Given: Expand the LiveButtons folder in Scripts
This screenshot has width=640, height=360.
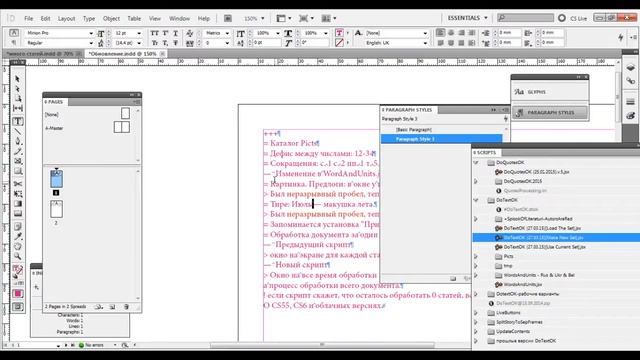Looking at the screenshot, I should [x=476, y=313].
